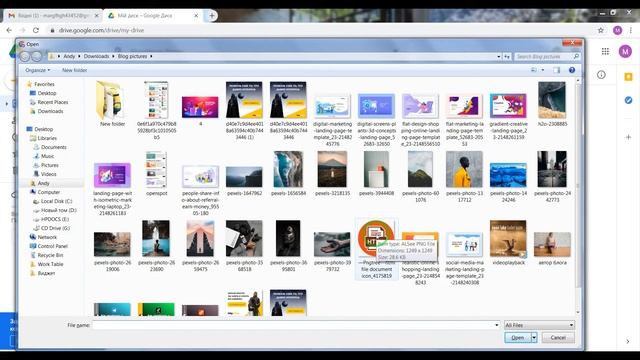This screenshot has width=640, height=360.
Task: Select the pexels-3218135 photo
Action: point(332,173)
